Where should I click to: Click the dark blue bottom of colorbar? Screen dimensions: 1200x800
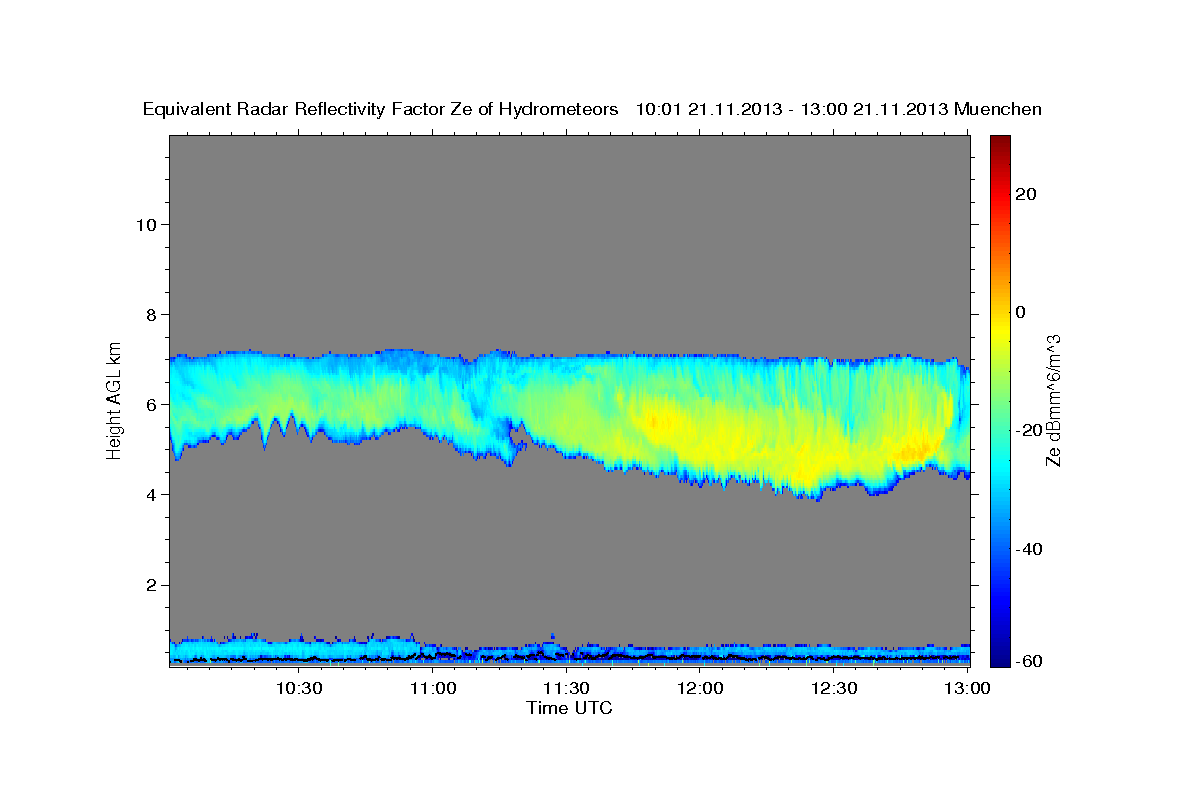click(x=999, y=655)
